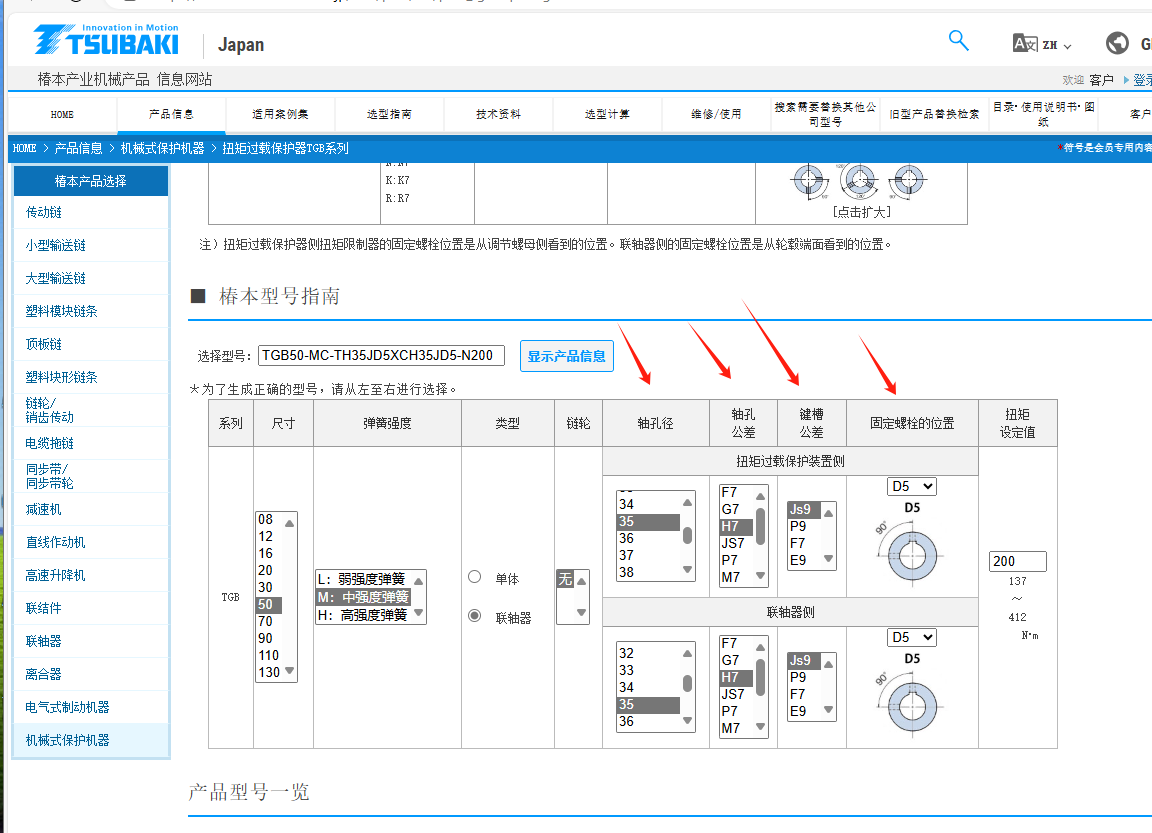Open 联轴器 in the sidebar
1152x833 pixels.
click(x=91, y=641)
